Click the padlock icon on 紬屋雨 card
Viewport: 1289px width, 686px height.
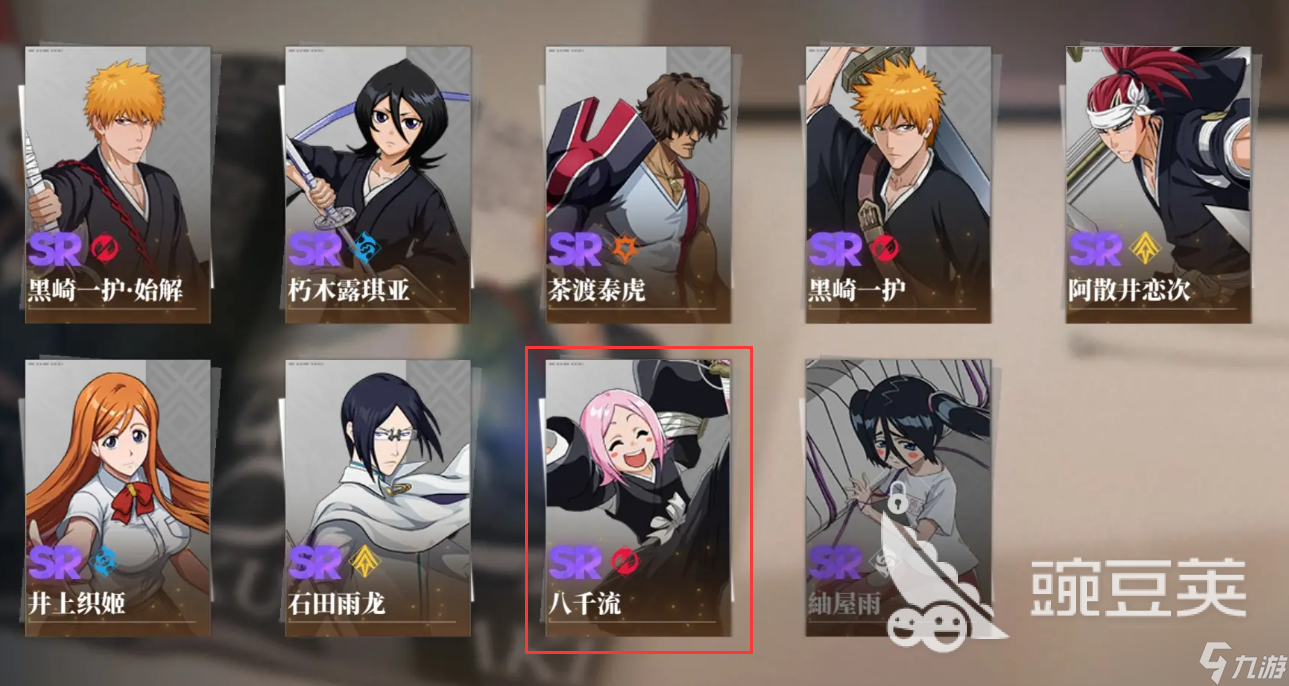[900, 495]
